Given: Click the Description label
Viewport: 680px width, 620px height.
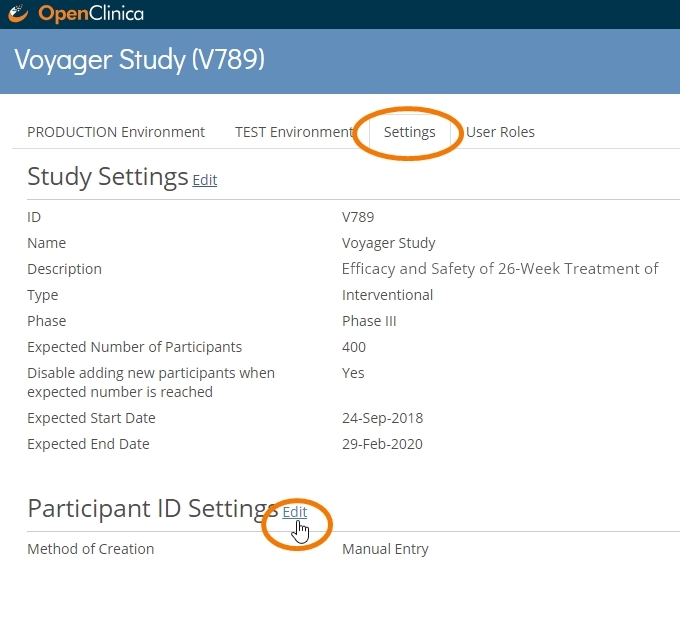Looking at the screenshot, I should 64,269.
